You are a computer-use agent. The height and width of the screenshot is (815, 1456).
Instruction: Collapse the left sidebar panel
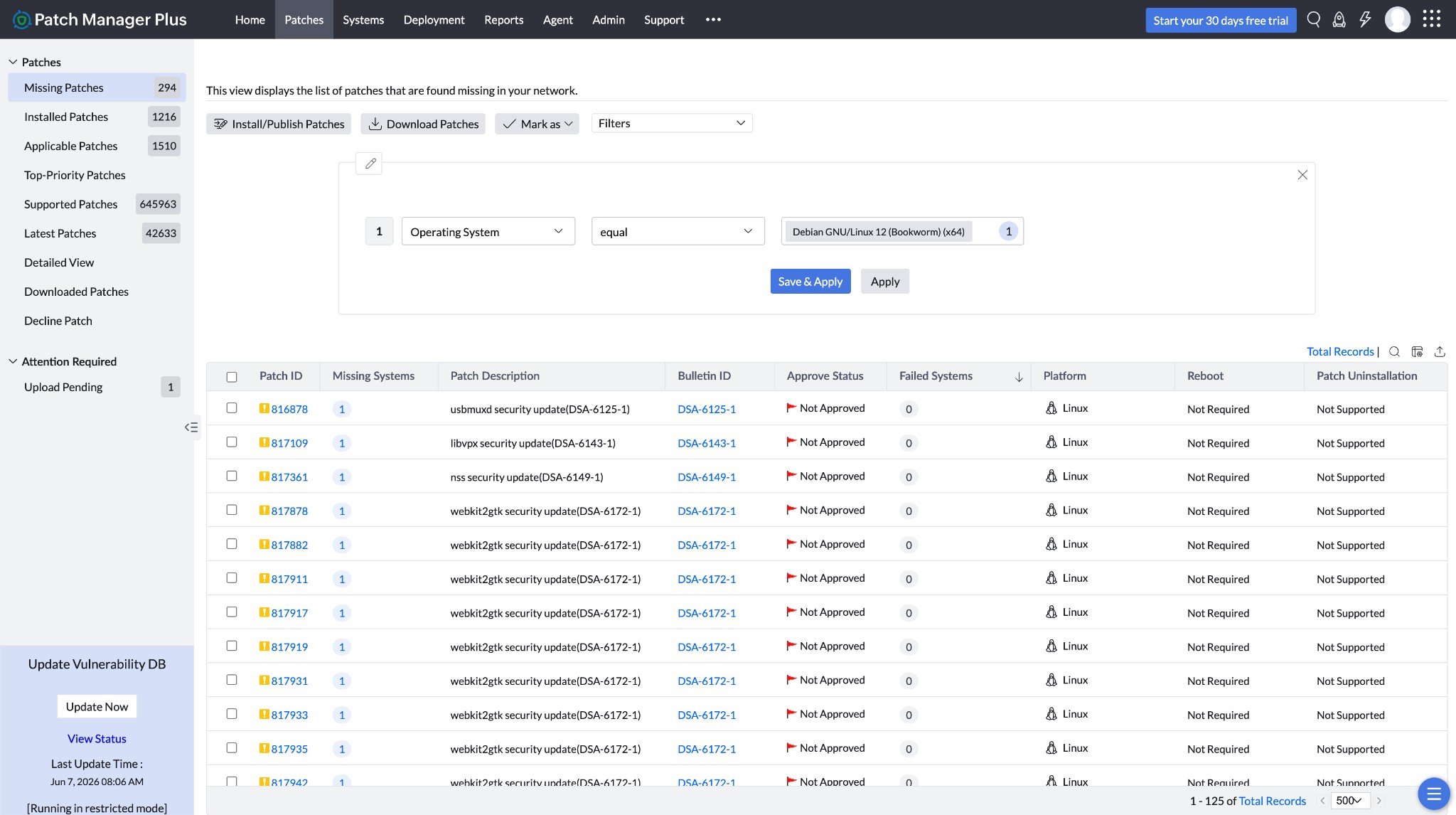[191, 427]
